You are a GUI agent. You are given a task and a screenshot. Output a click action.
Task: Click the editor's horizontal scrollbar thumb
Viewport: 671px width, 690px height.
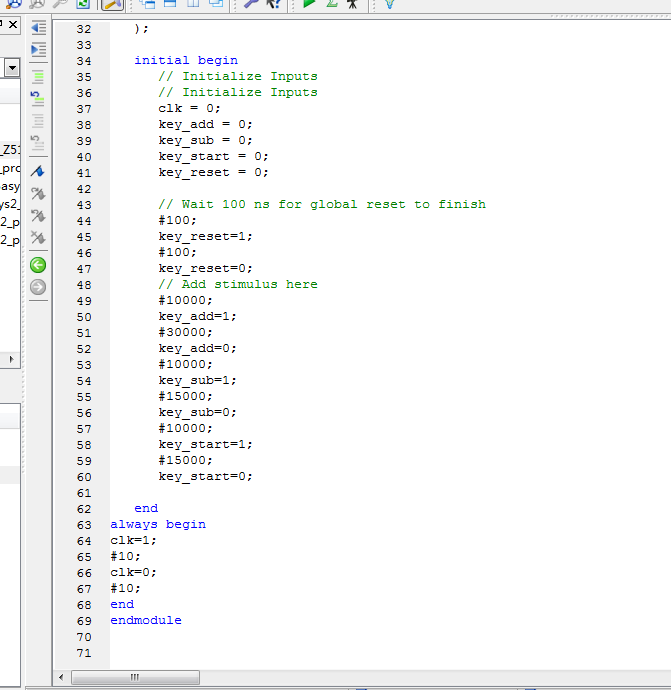135,678
